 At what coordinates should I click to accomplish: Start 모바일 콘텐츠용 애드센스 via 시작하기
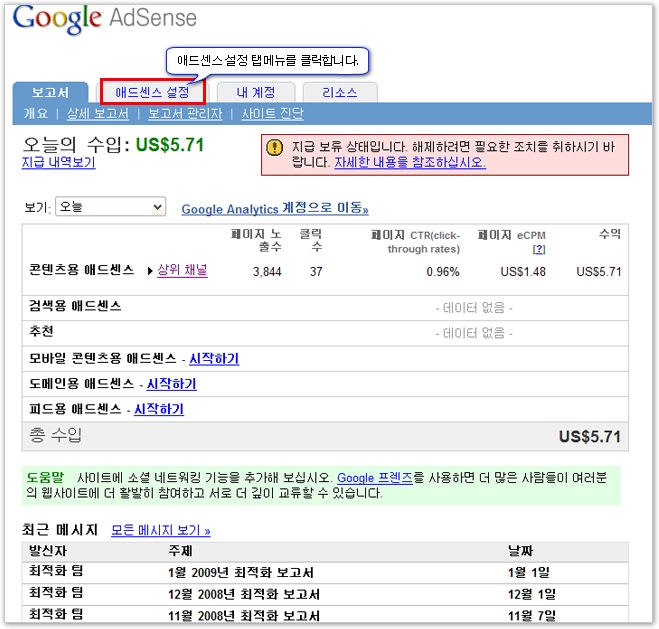tap(214, 359)
